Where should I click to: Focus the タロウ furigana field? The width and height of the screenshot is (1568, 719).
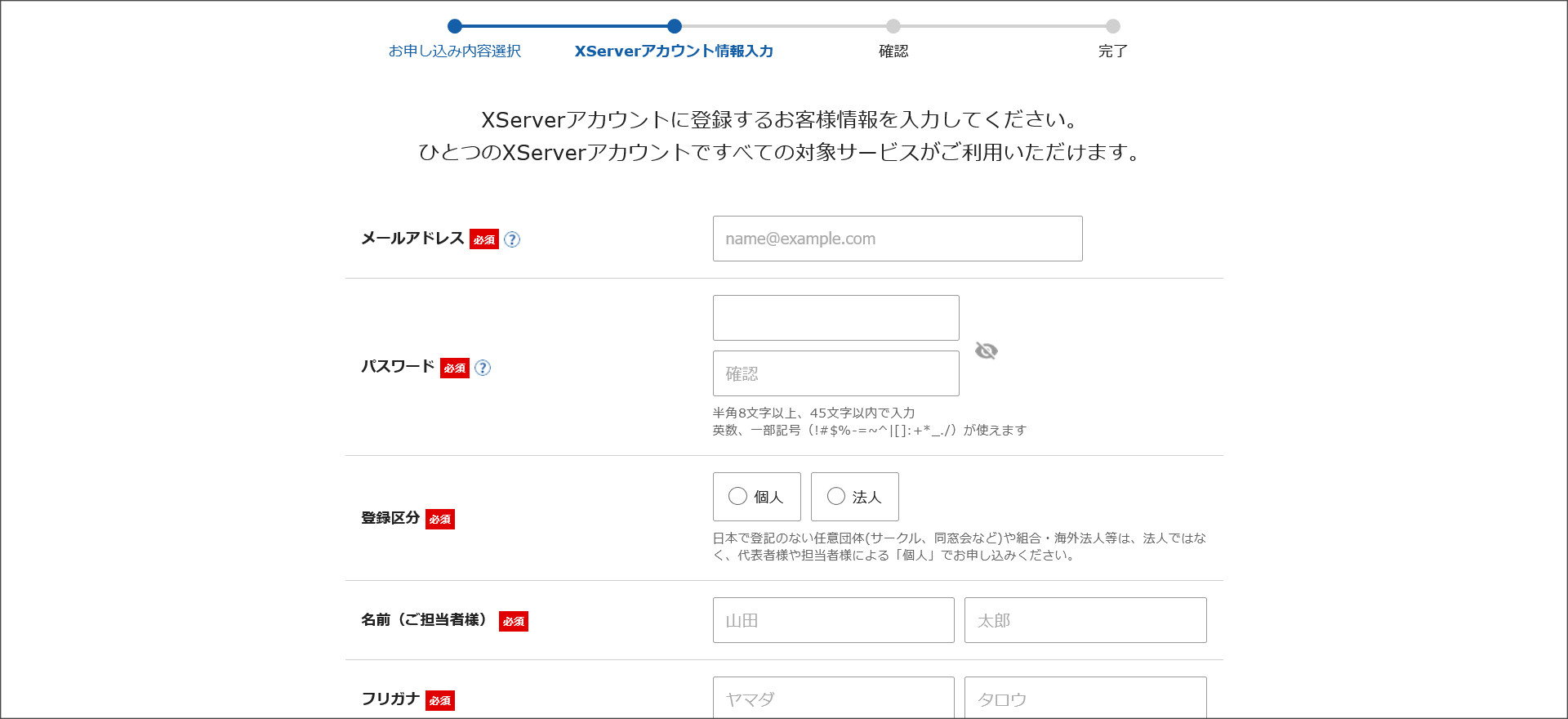(1085, 698)
